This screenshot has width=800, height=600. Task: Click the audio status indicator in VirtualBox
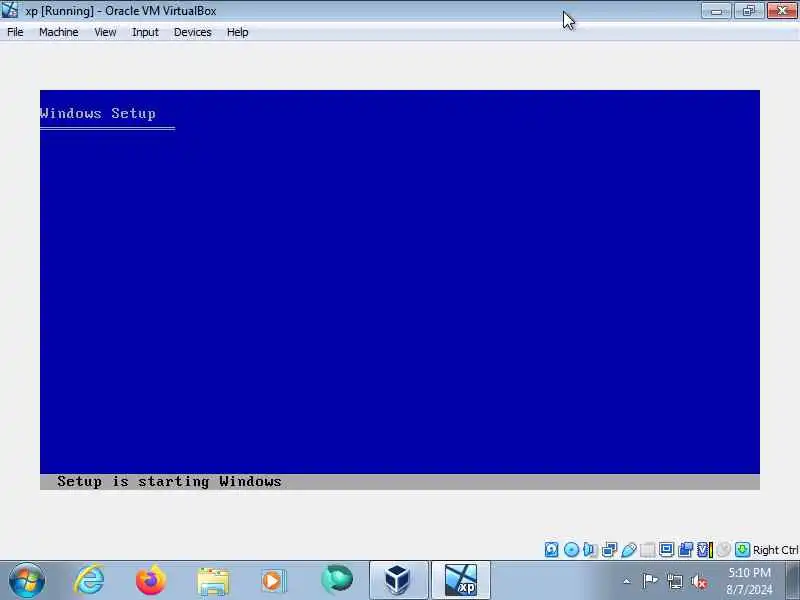[x=590, y=549]
